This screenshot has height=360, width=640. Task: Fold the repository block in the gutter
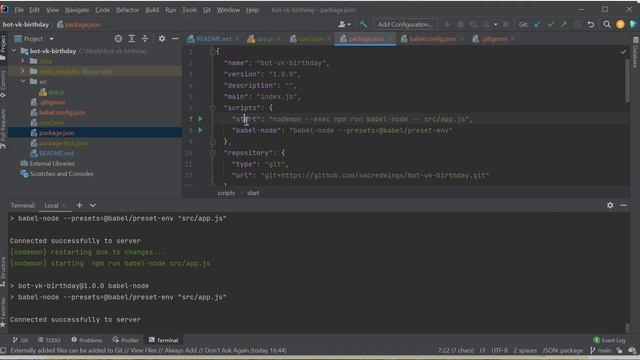(213, 153)
